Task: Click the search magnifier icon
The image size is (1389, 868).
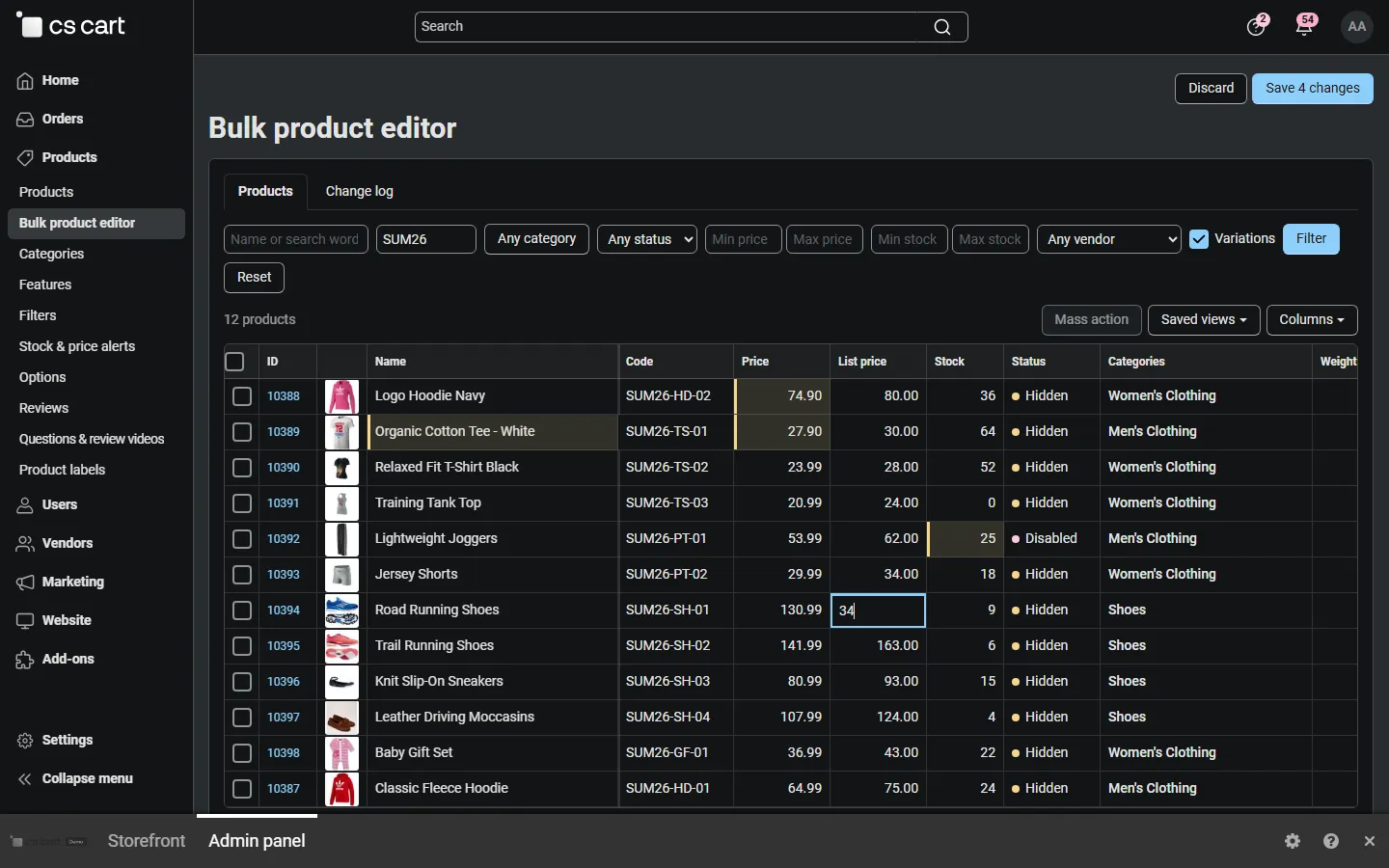Action: (942, 27)
